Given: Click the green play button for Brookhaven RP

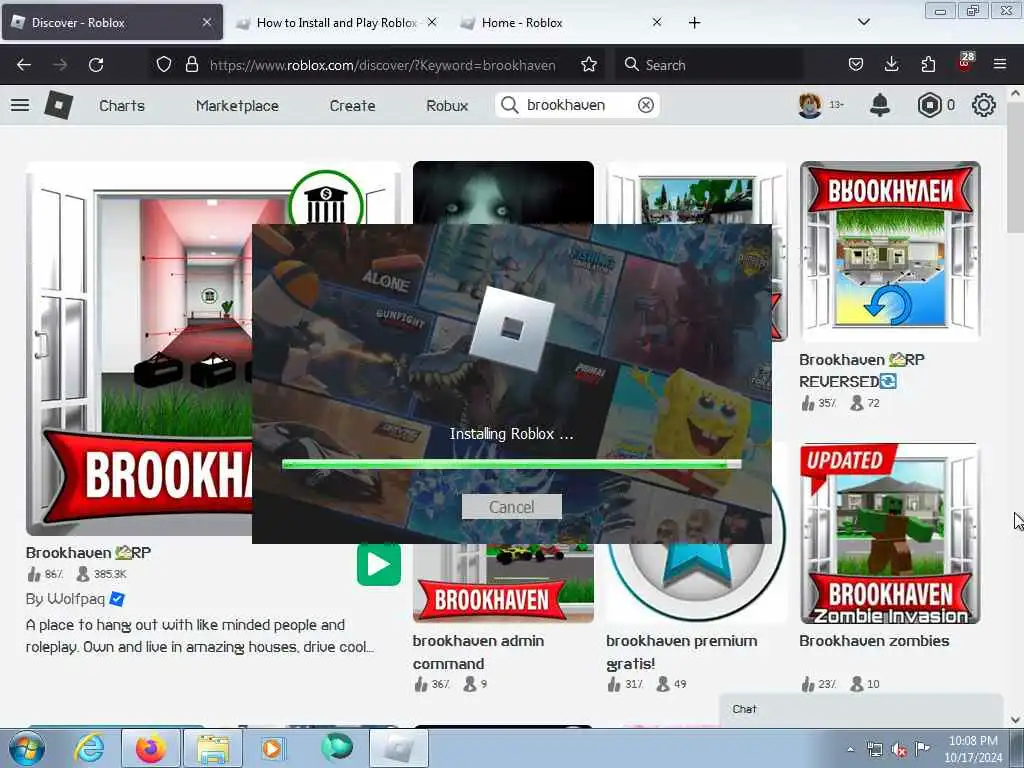Looking at the screenshot, I should [379, 564].
